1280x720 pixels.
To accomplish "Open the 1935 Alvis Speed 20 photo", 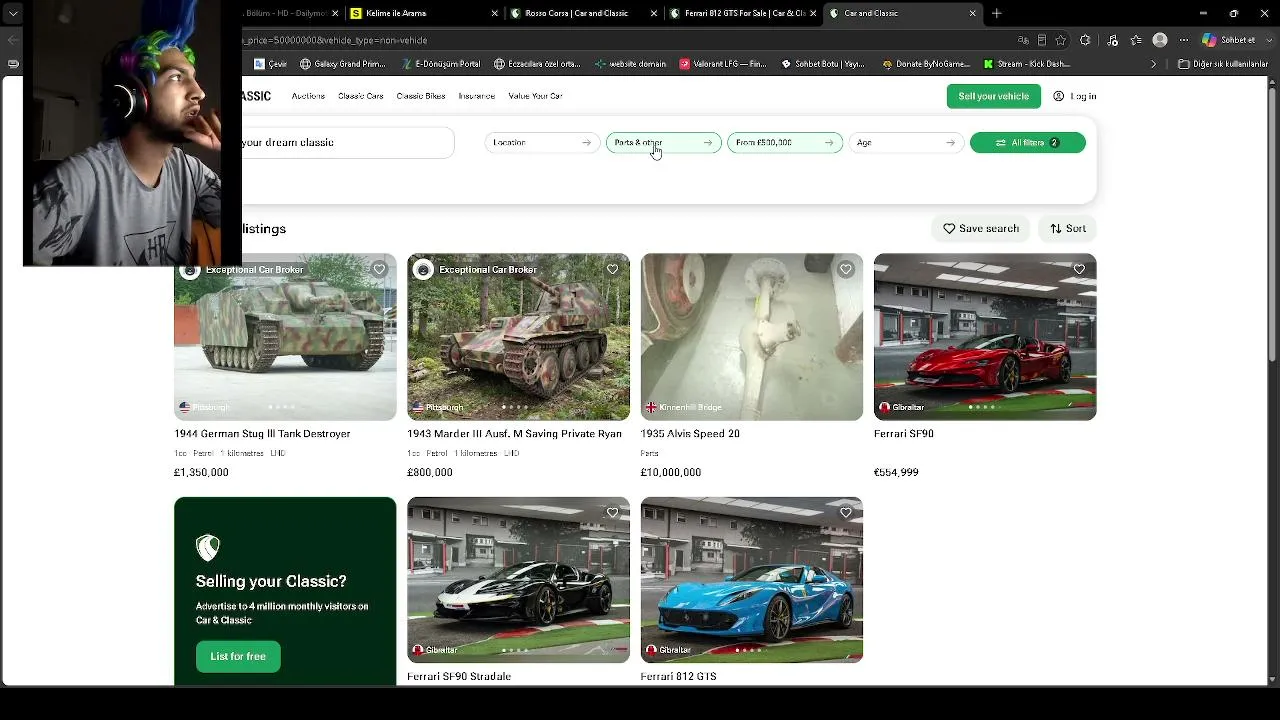I will click(x=752, y=337).
